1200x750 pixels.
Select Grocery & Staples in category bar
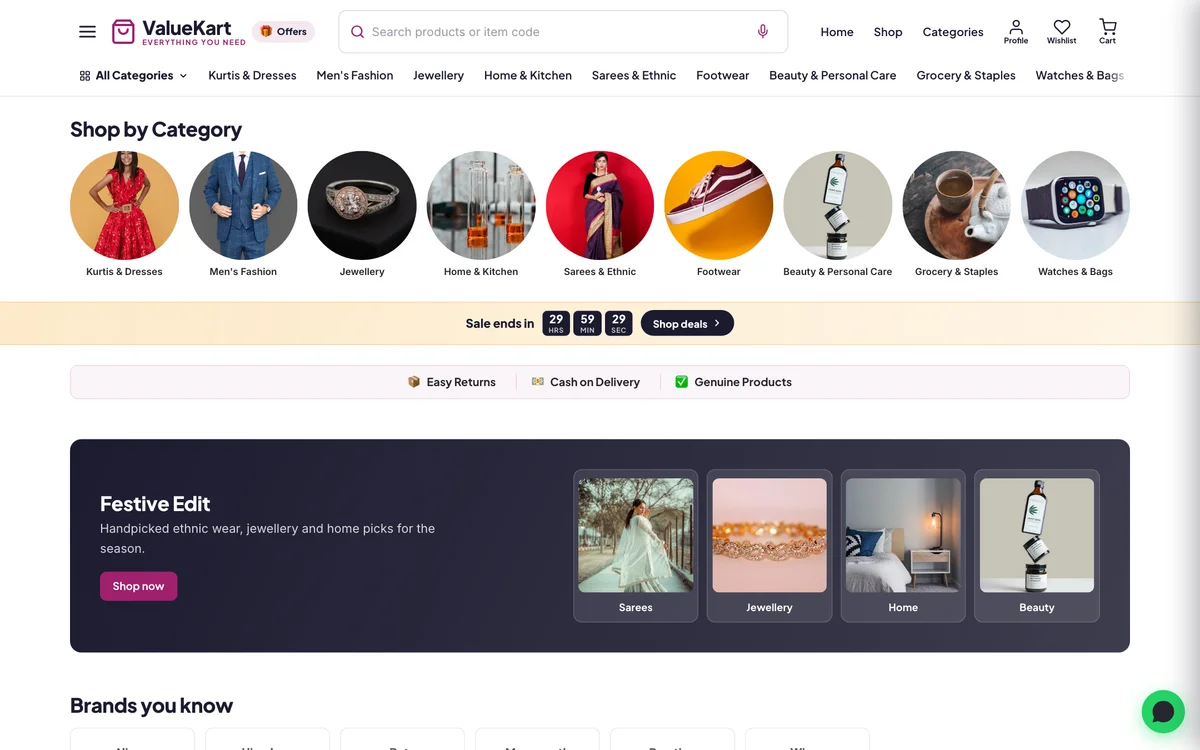(966, 75)
